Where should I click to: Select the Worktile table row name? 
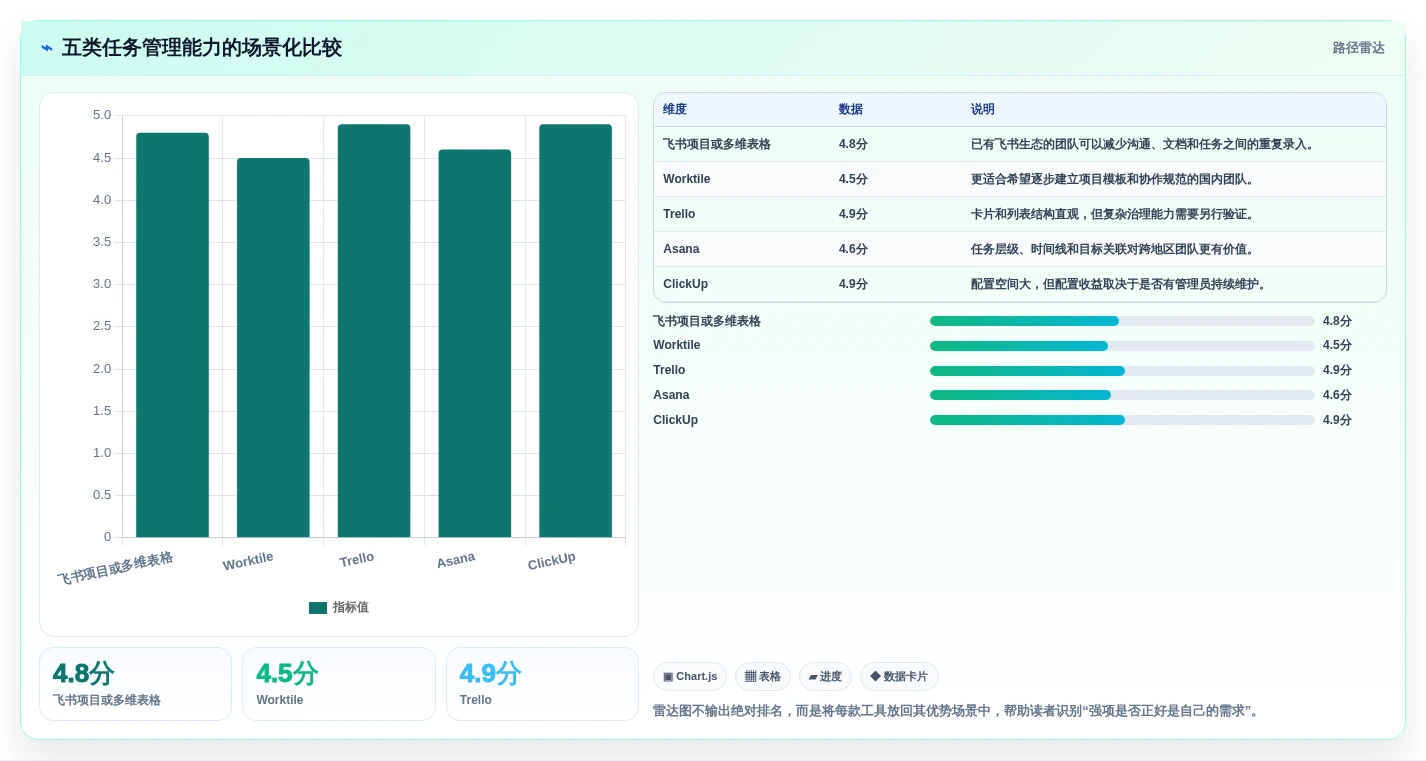tap(687, 179)
